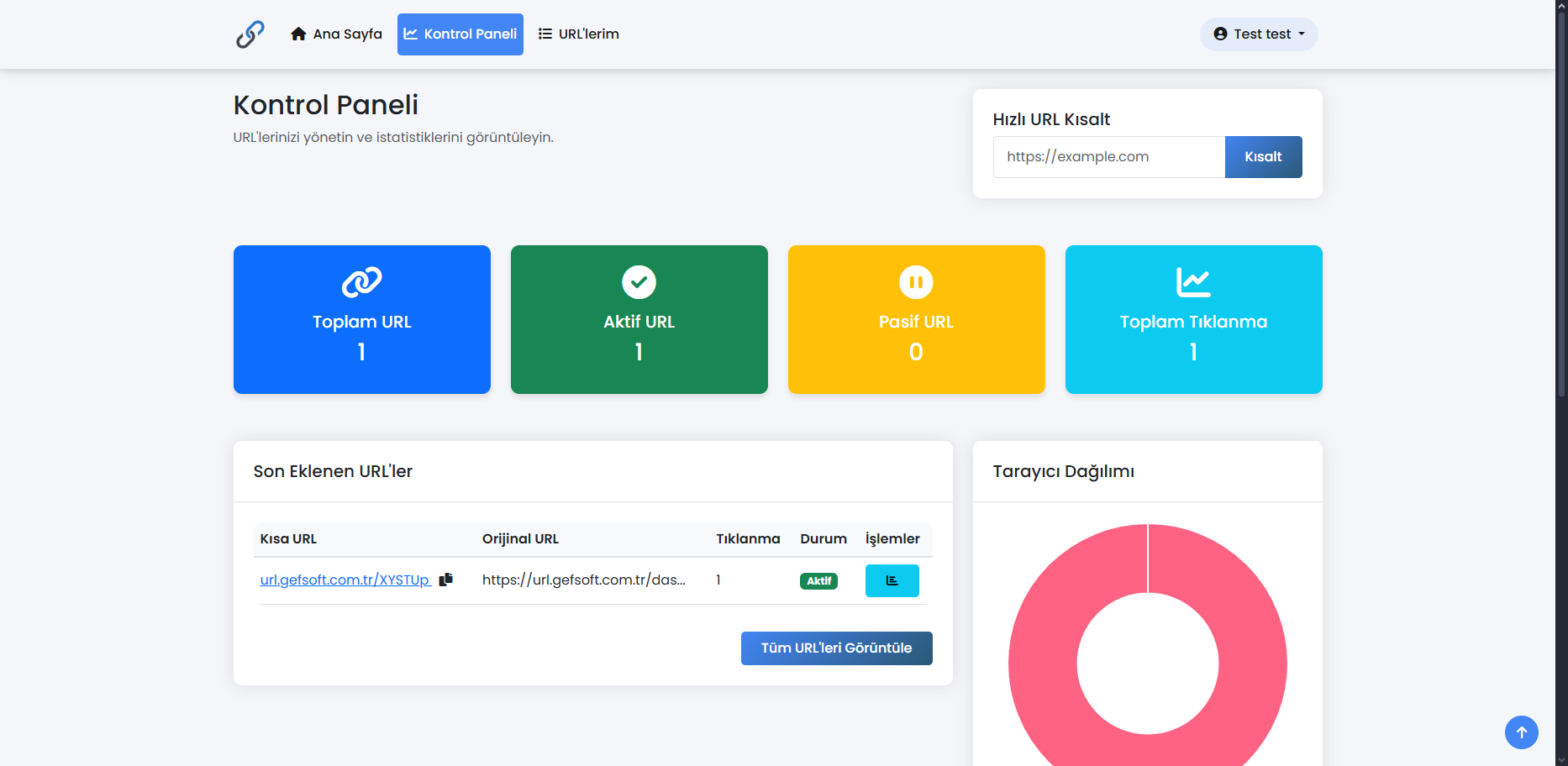This screenshot has height=766, width=1568.
Task: Click the pink browser distribution donut chart
Action: pyautogui.click(x=1042, y=664)
